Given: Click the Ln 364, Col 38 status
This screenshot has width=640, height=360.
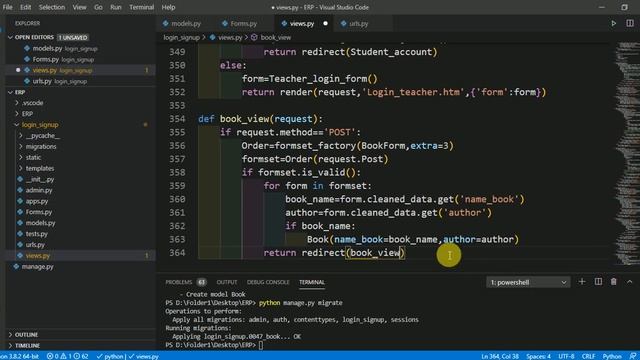Looking at the screenshot, I should tap(500, 356).
